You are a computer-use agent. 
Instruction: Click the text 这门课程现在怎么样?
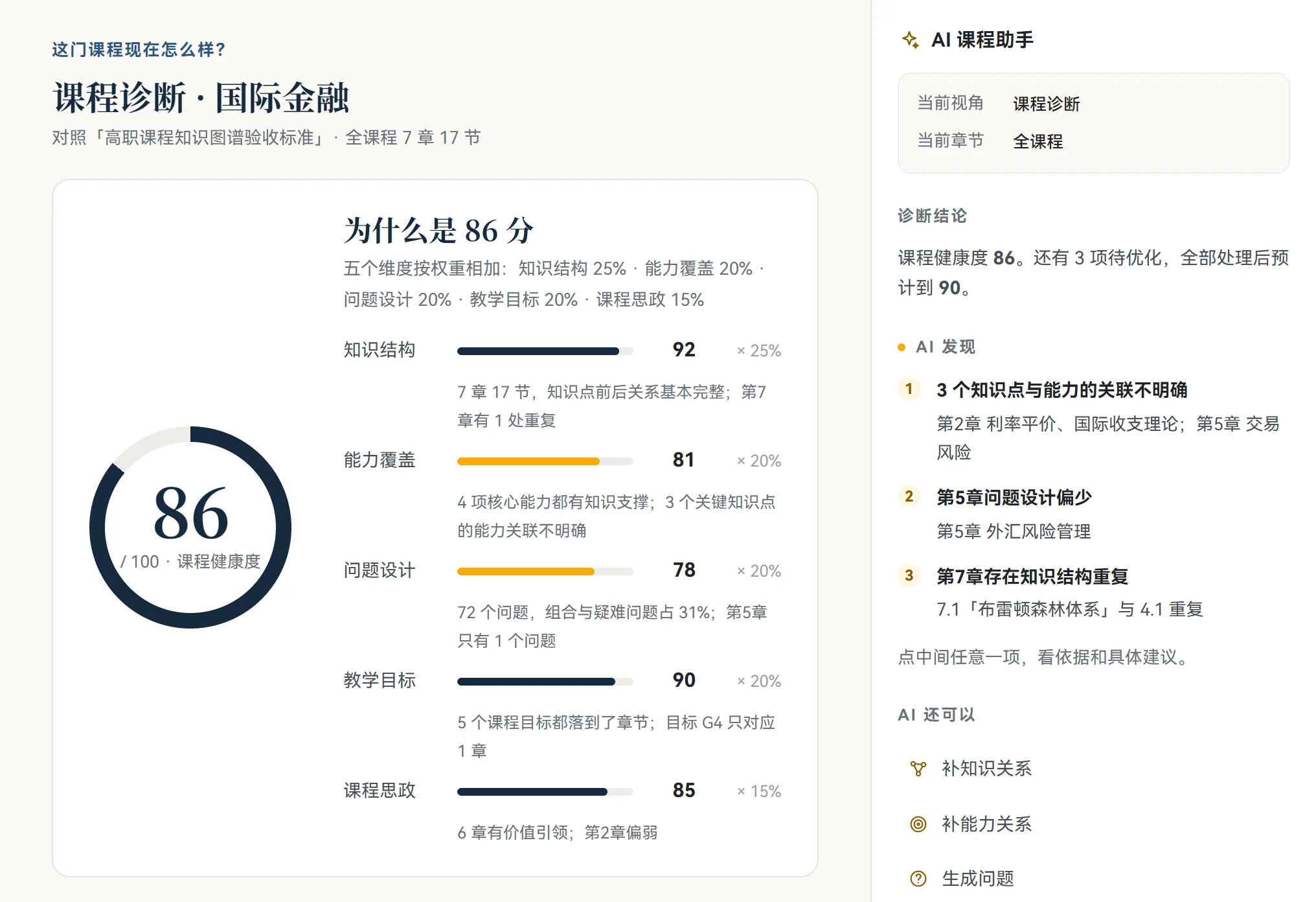139,50
